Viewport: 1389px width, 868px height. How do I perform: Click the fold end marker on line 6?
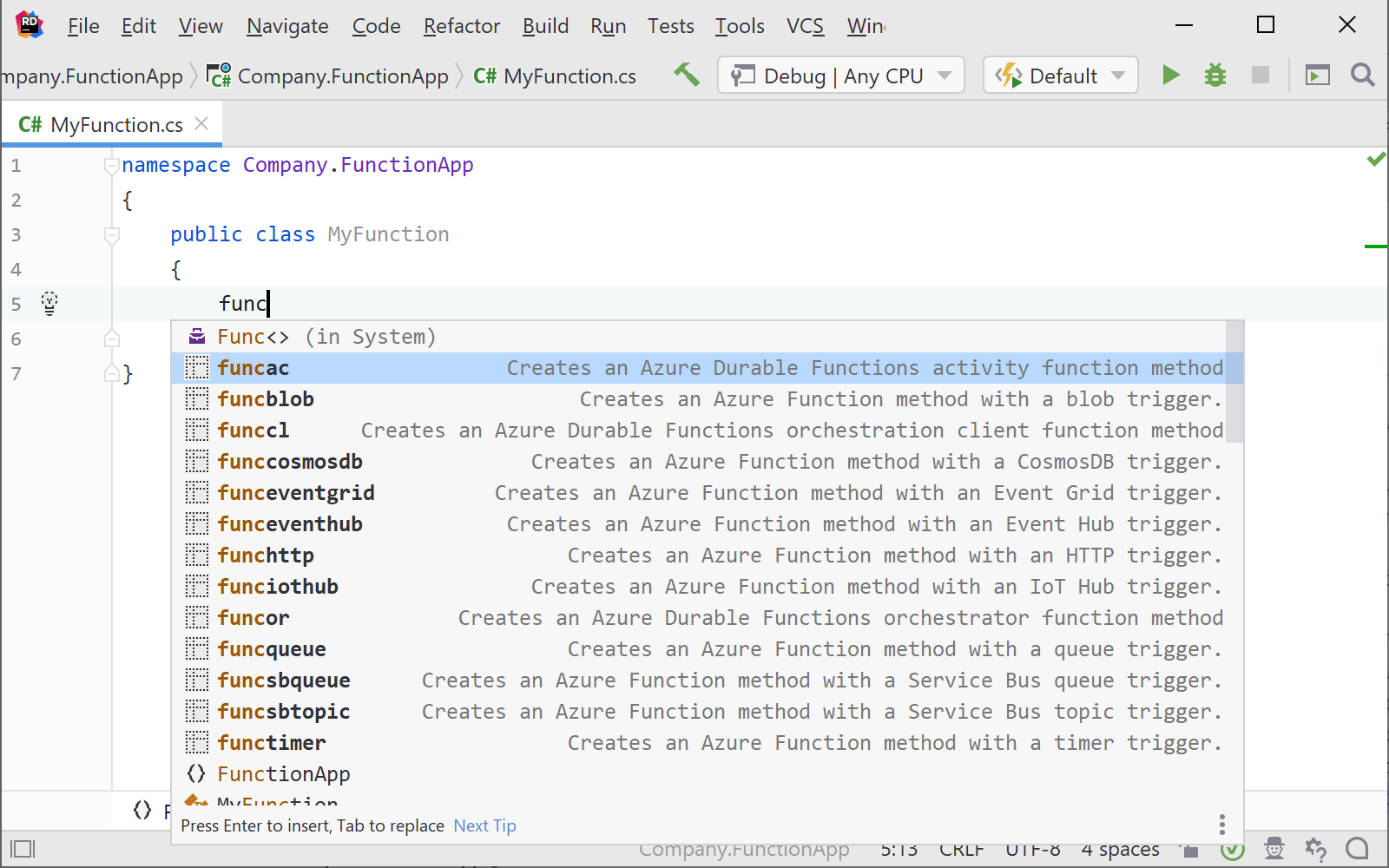[111, 339]
